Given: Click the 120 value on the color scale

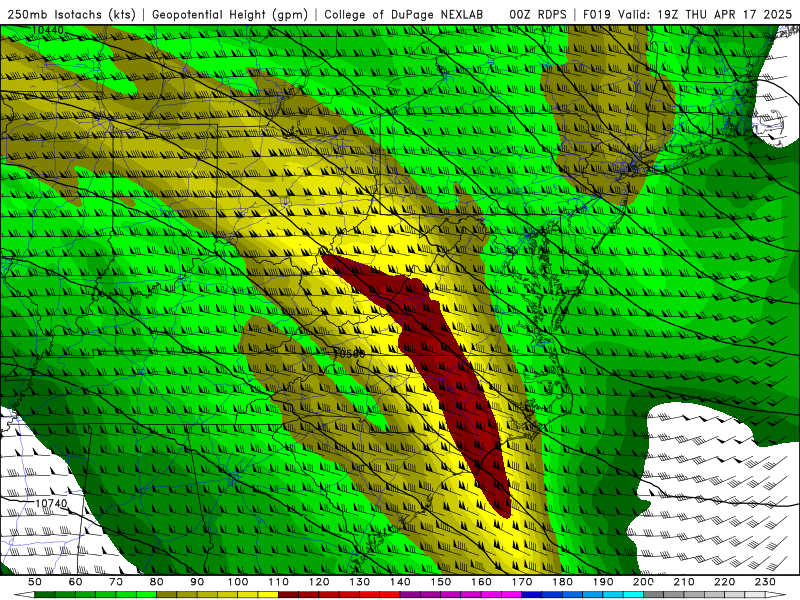Looking at the screenshot, I should [x=319, y=582].
